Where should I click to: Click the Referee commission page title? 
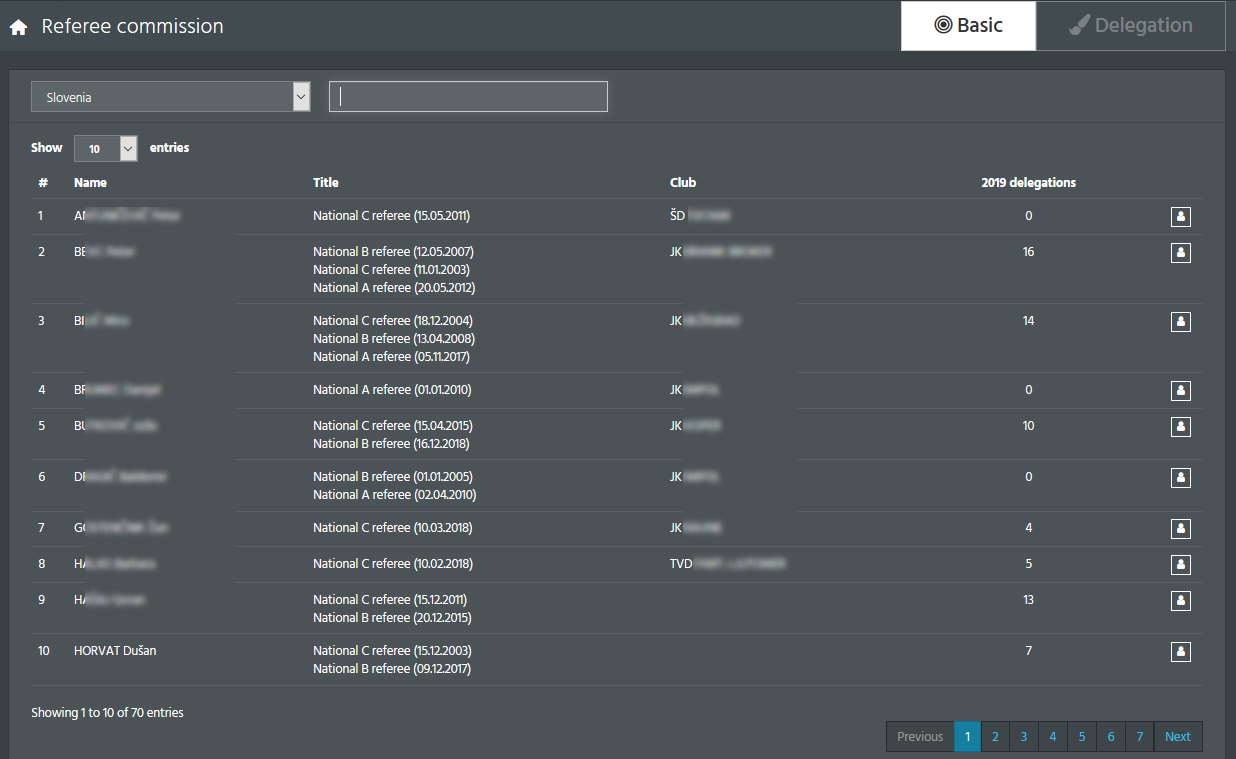pos(132,27)
